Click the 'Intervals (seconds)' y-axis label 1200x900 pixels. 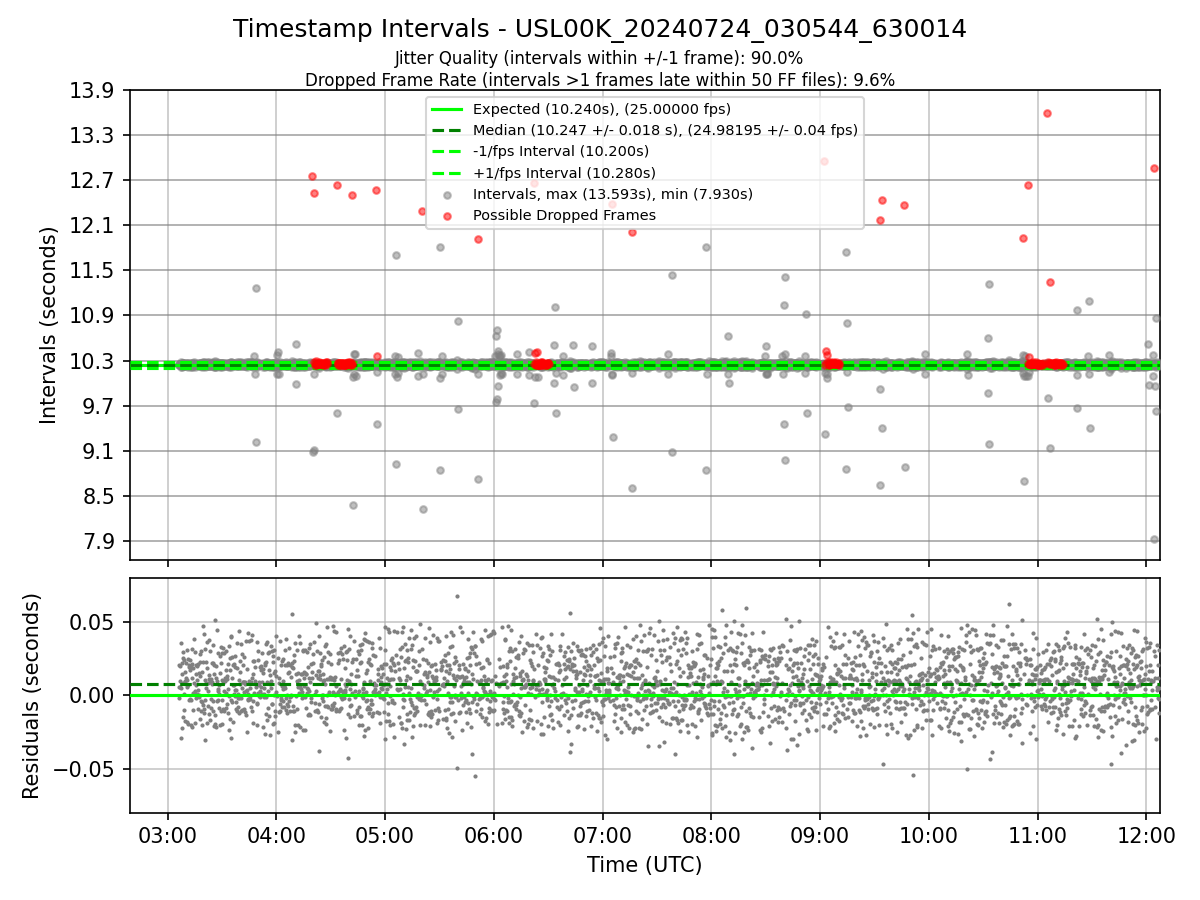click(48, 324)
